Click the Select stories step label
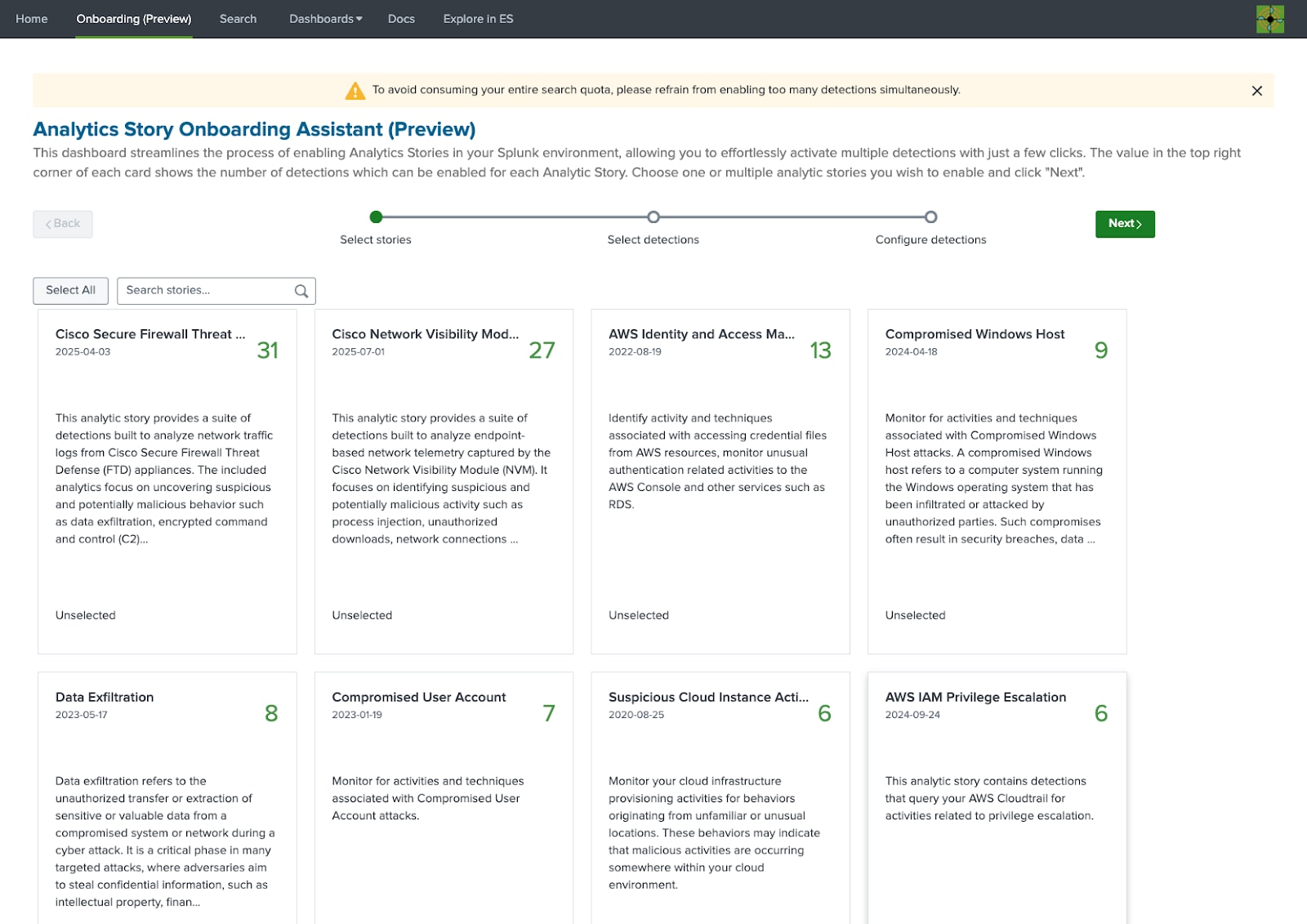1307x924 pixels. pos(376,239)
